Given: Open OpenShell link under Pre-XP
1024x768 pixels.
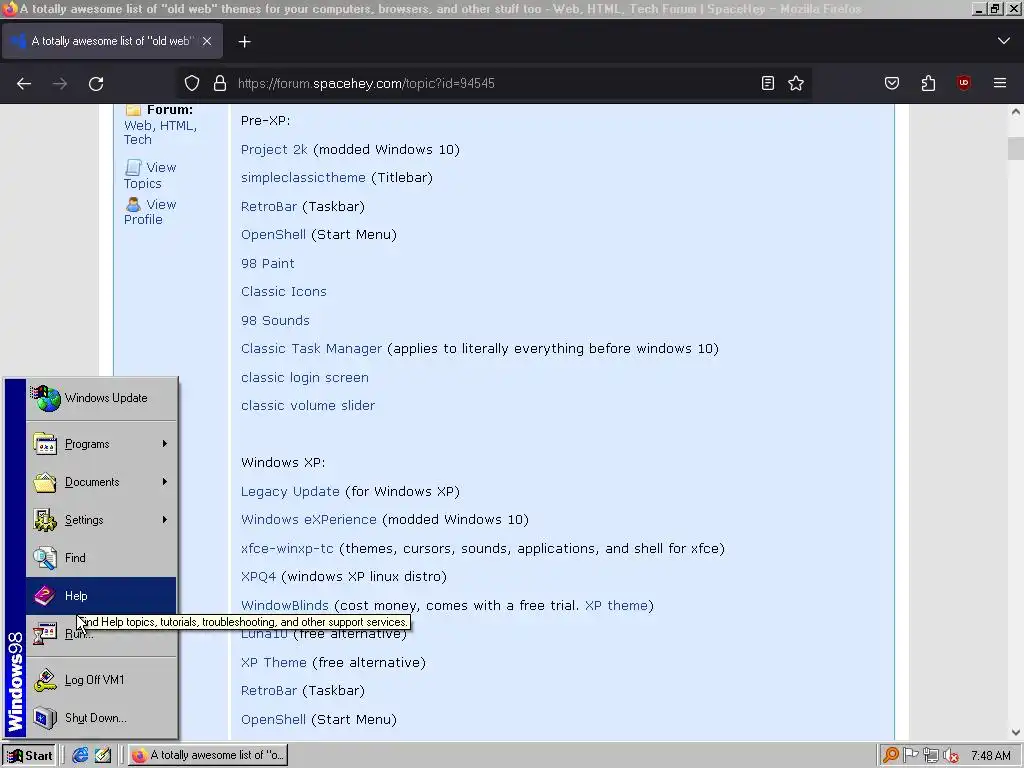Looking at the screenshot, I should [x=273, y=234].
